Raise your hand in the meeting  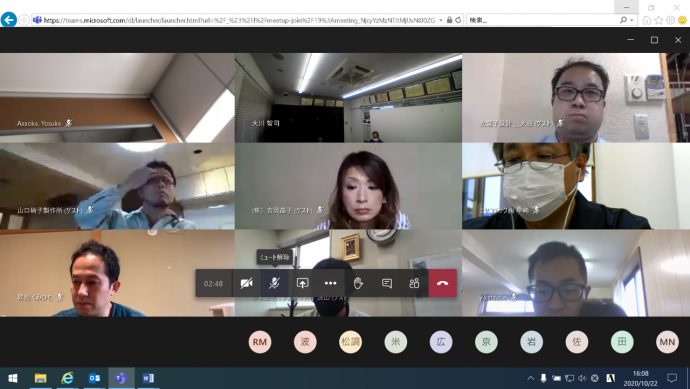click(x=358, y=283)
